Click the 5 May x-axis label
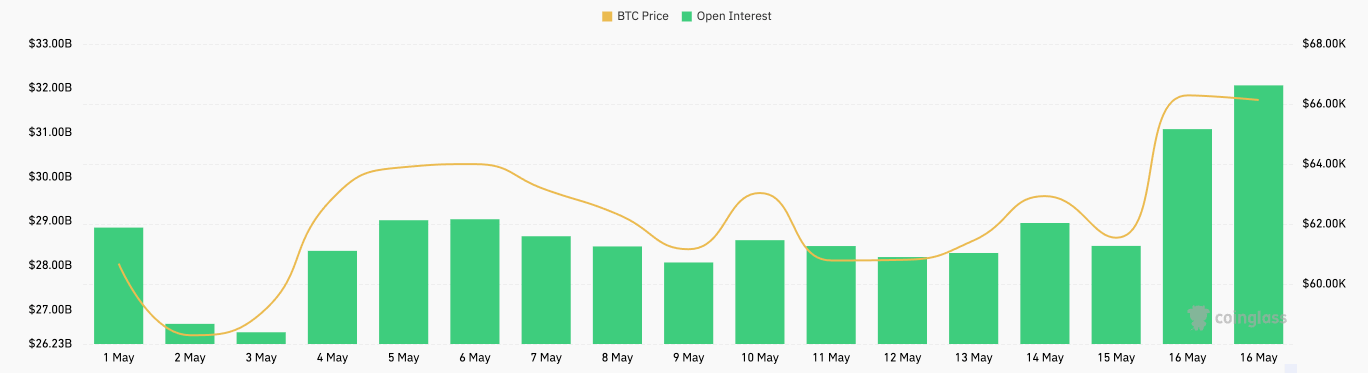 click(403, 357)
